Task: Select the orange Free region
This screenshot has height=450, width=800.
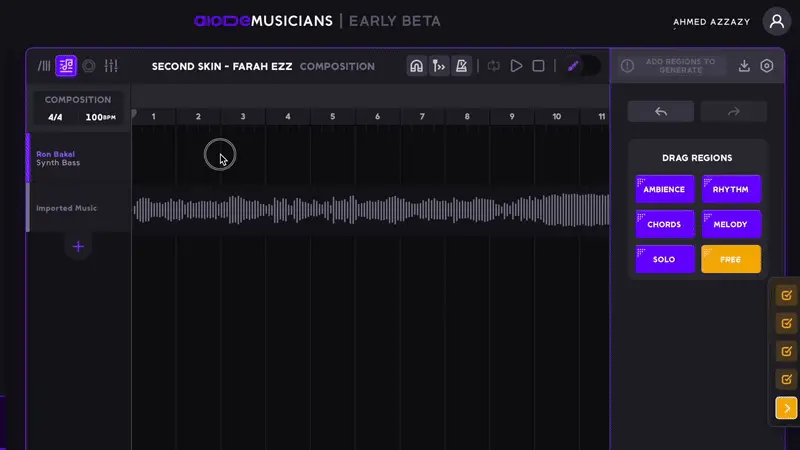Action: 731,259
